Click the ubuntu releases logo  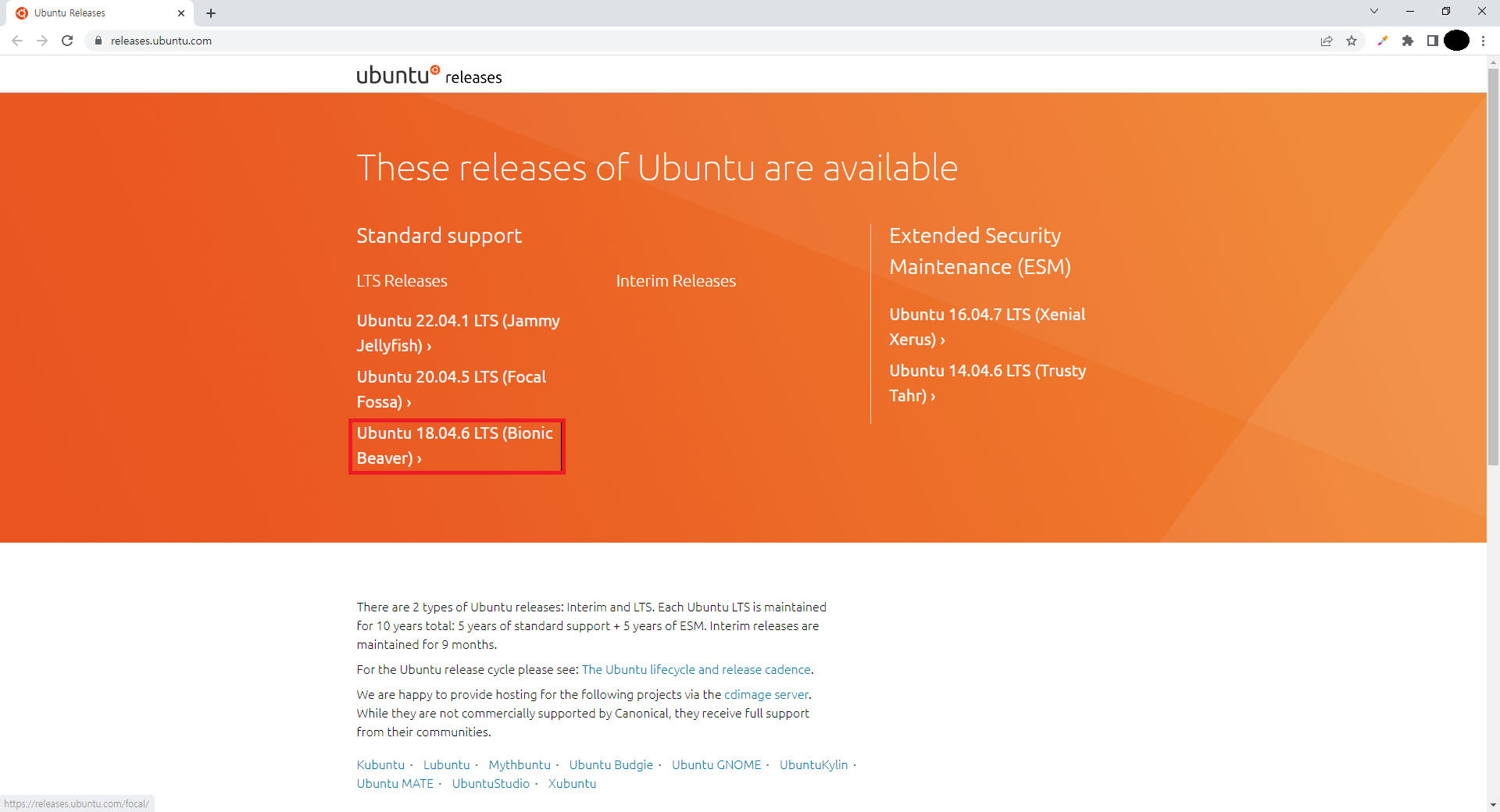coord(429,75)
